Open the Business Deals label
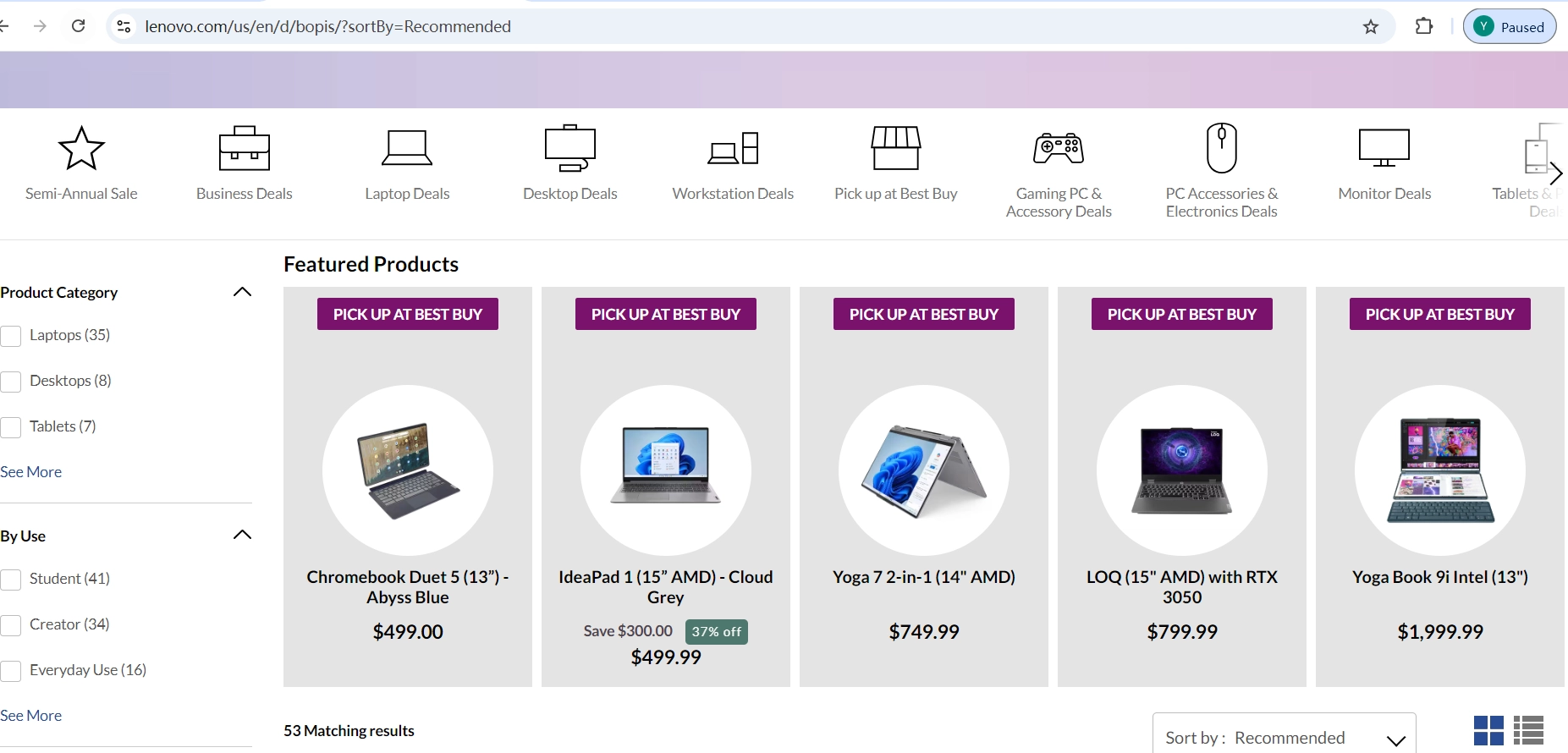Image resolution: width=1568 pixels, height=753 pixels. [245, 194]
